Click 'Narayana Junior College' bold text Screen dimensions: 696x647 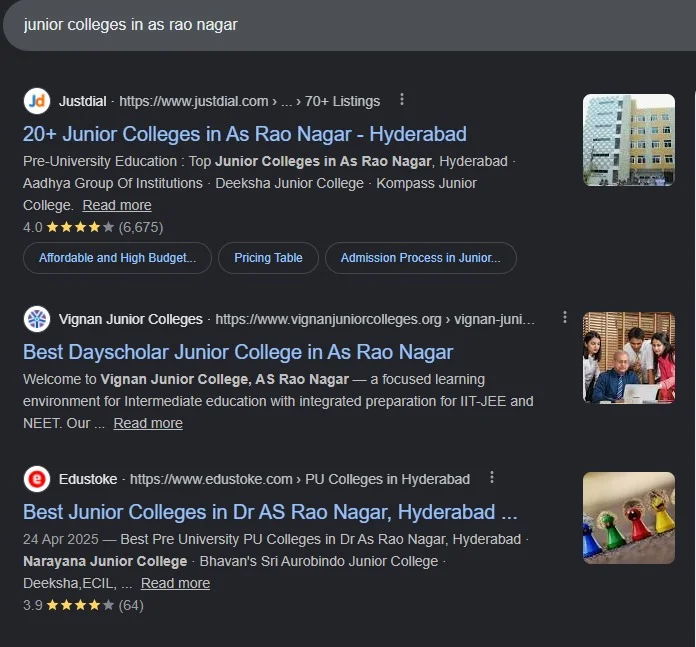[x=105, y=561]
